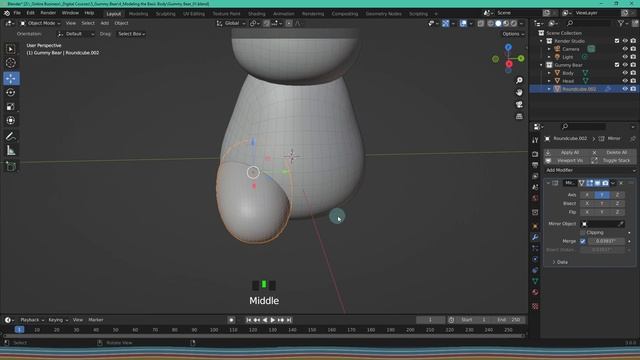Select the Measure tool
640x360 pixels.
[x=11, y=151]
